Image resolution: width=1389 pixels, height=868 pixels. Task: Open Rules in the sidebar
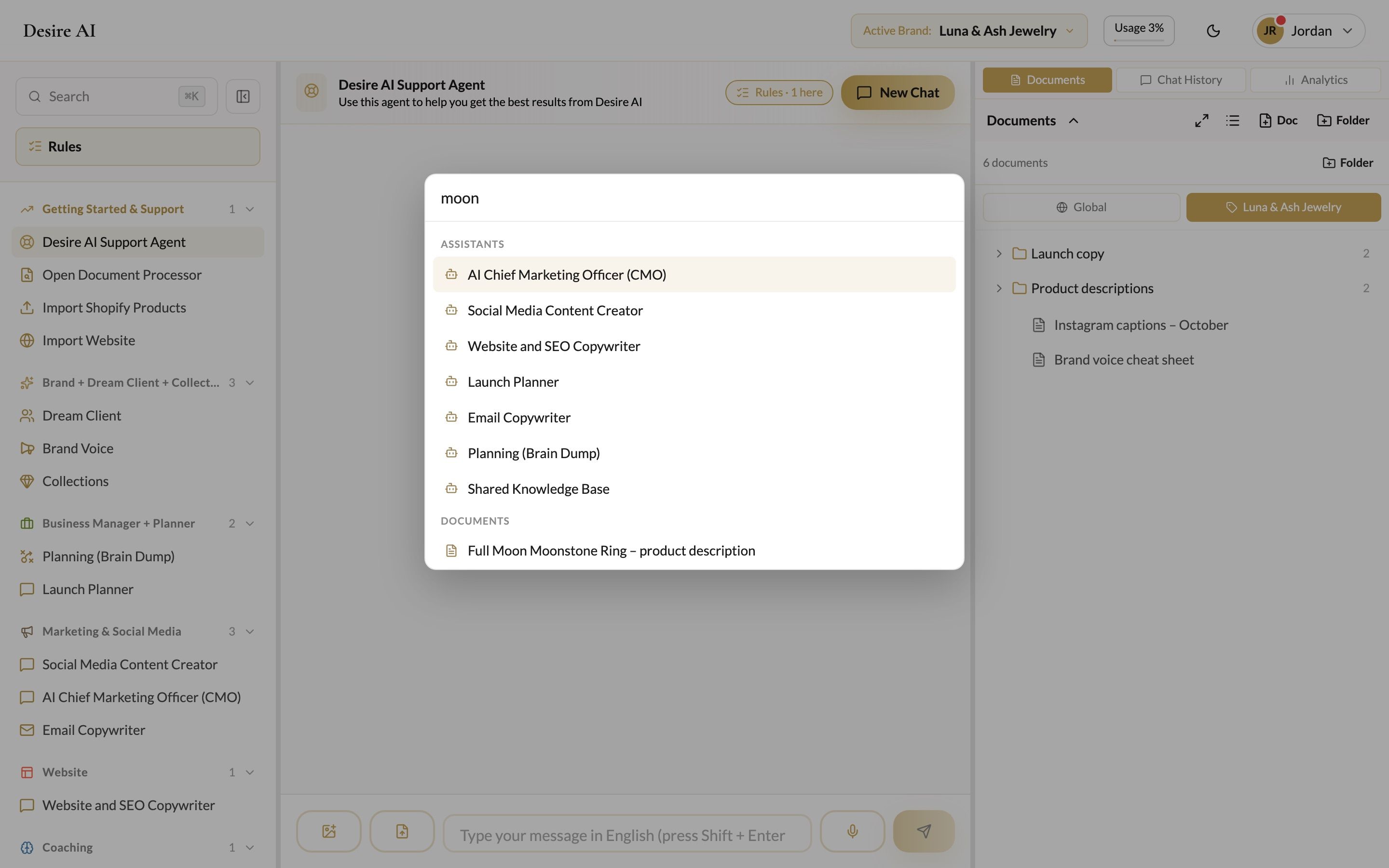138,147
